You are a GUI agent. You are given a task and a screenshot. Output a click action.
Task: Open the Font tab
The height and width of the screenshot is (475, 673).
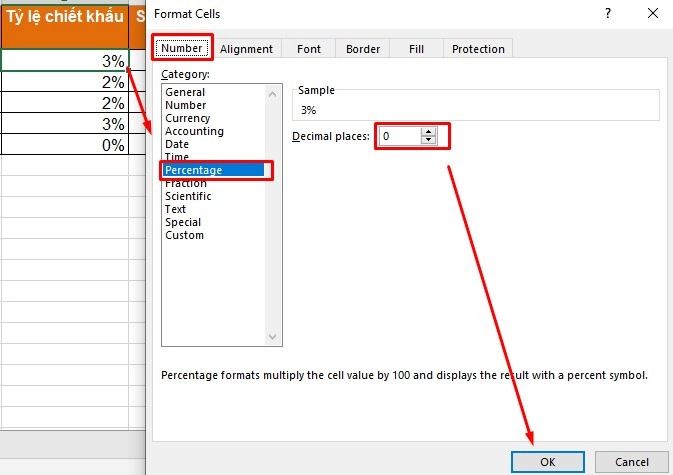pyautogui.click(x=309, y=49)
